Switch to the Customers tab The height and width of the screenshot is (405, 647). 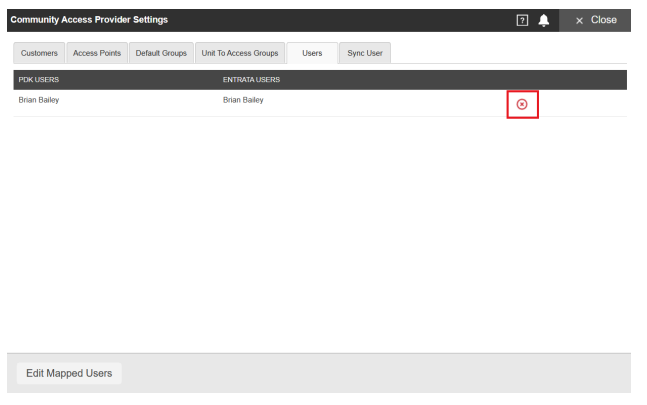pyautogui.click(x=39, y=53)
